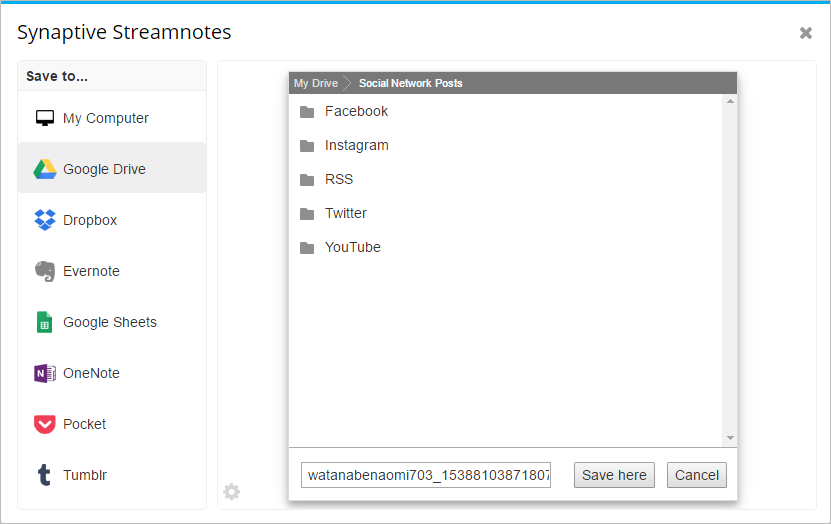Screen dimensions: 831x524
Task: Click the Pocket red icon
Action: [45, 424]
